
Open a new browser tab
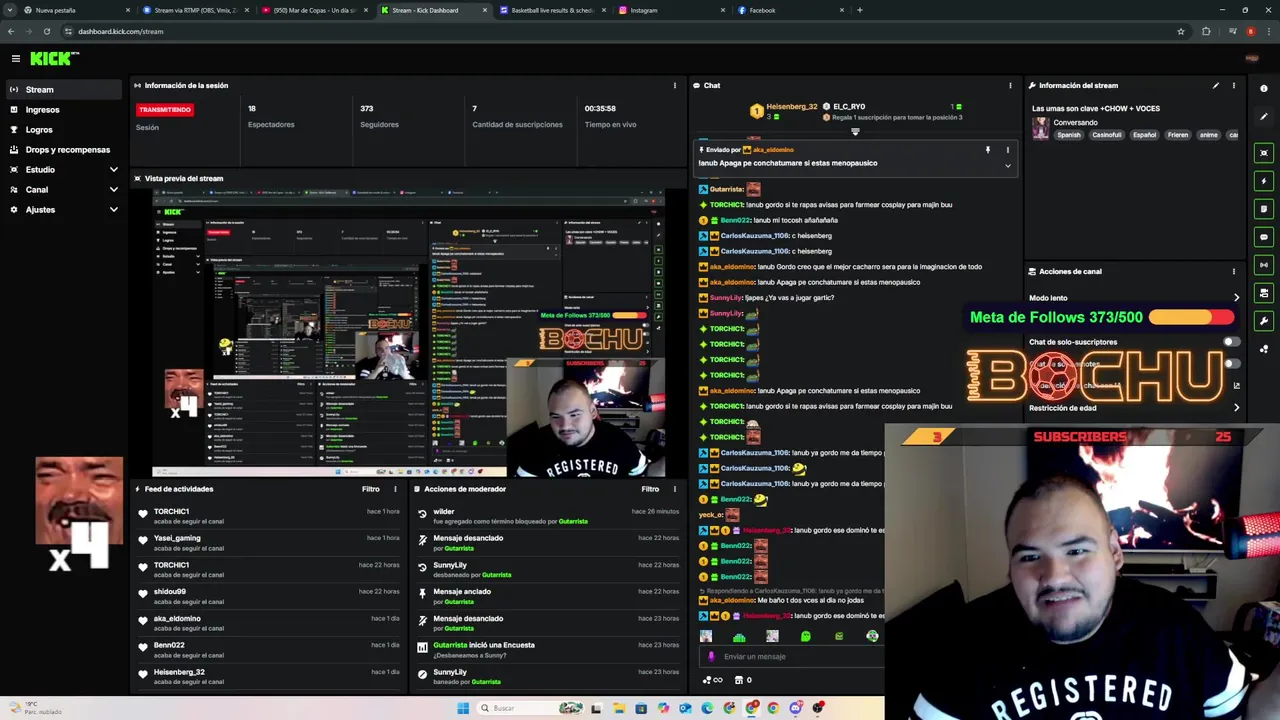[x=859, y=10]
